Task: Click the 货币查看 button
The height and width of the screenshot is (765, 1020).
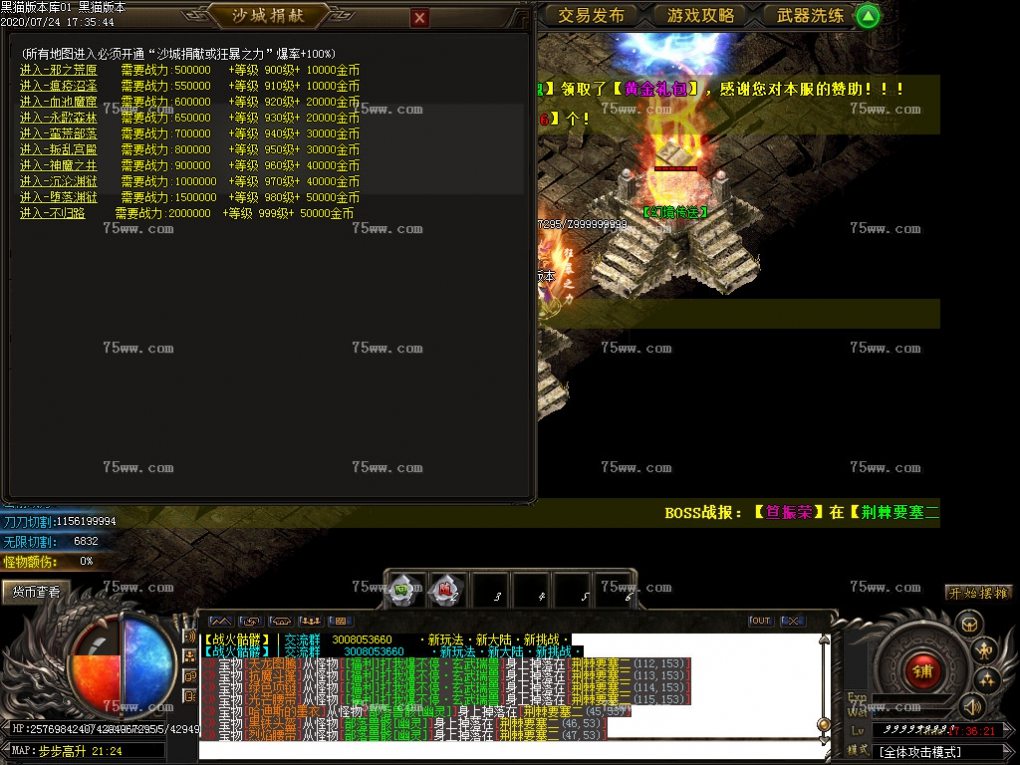Action: [37, 592]
